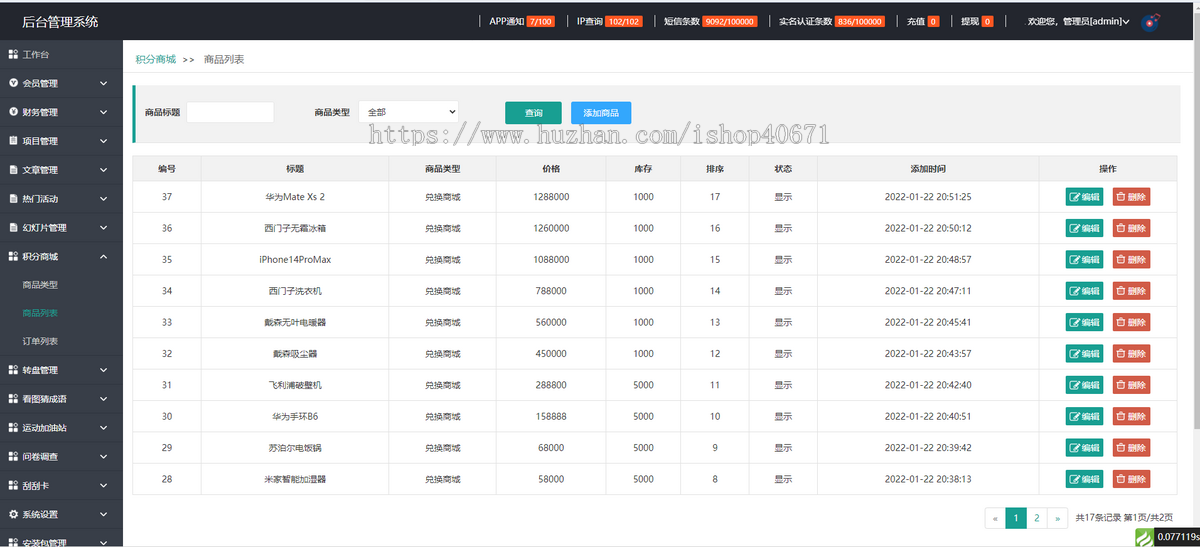Image resolution: width=1200 pixels, height=547 pixels.
Task: Edit the 华为Mate Xs 2 product
Action: [1084, 197]
